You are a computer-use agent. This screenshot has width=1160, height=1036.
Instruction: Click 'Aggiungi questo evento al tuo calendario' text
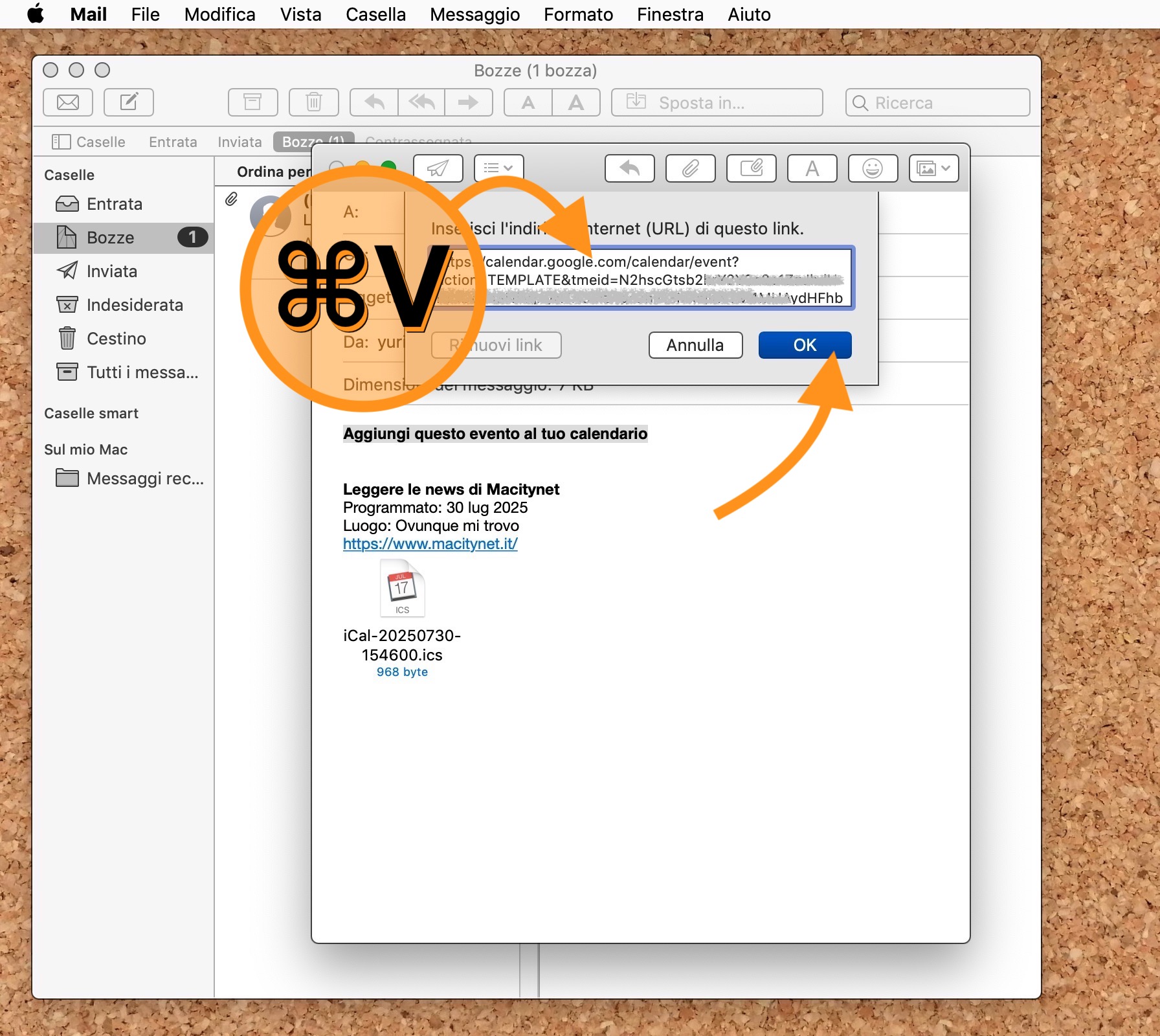pyautogui.click(x=495, y=434)
